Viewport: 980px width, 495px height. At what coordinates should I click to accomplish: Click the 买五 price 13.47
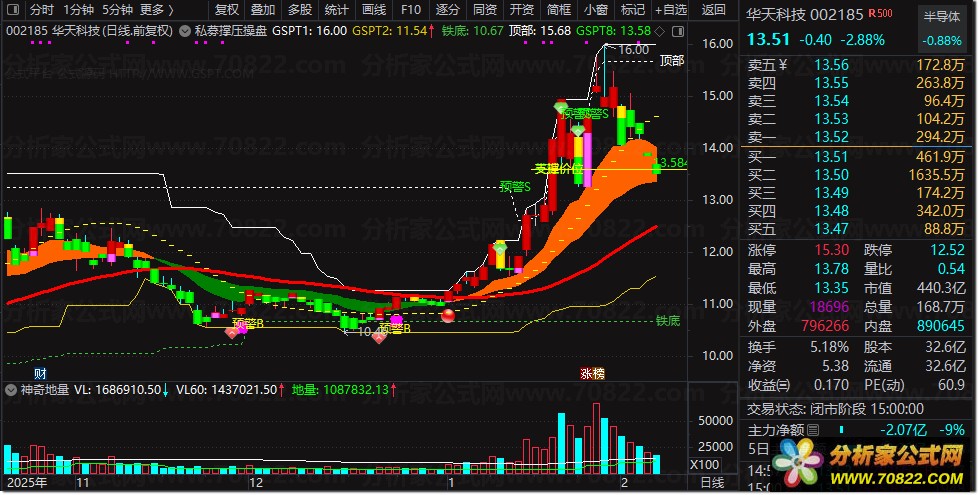pos(831,229)
